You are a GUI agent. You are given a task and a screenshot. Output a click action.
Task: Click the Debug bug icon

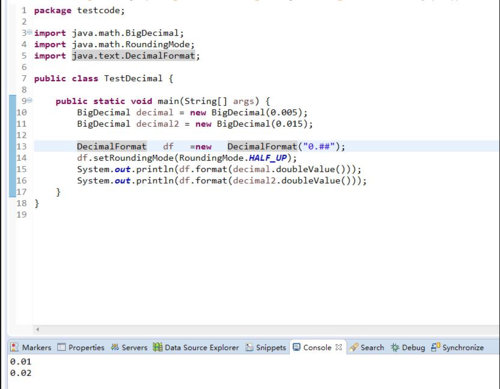[x=395, y=347]
